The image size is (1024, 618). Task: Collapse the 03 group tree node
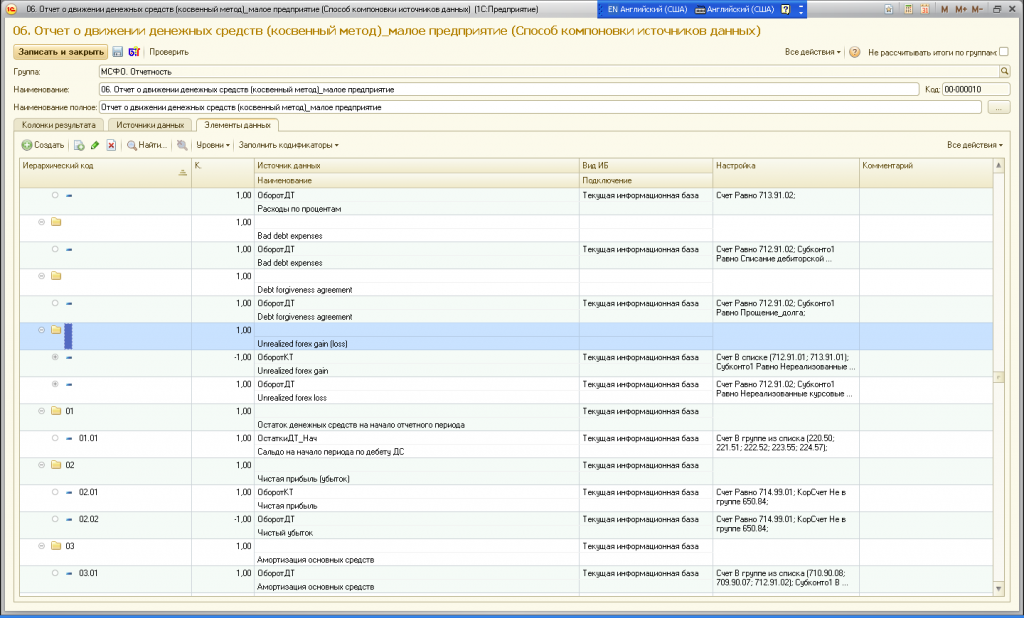(41, 546)
